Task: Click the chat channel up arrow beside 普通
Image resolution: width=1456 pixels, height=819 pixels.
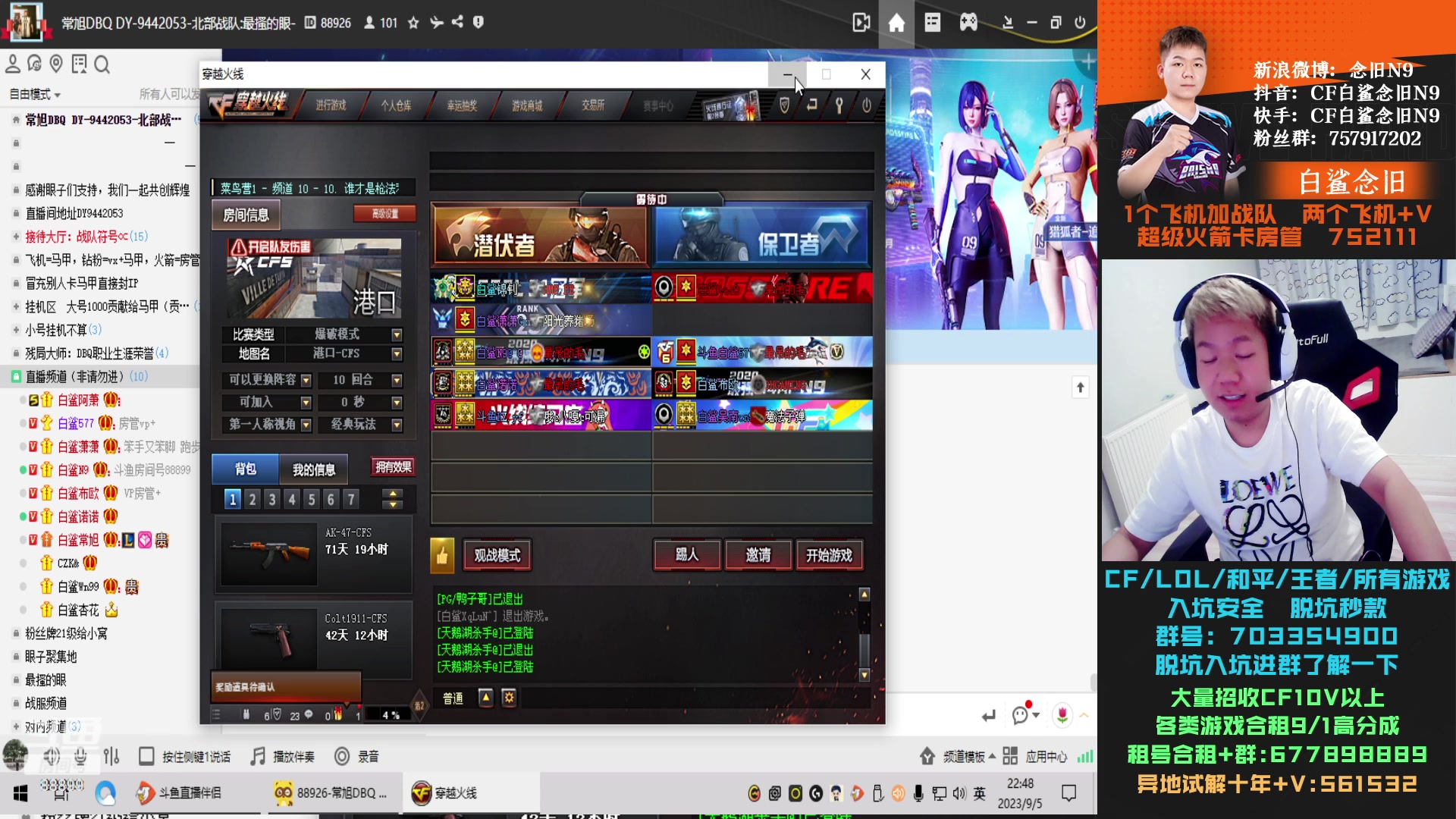Action: click(485, 698)
